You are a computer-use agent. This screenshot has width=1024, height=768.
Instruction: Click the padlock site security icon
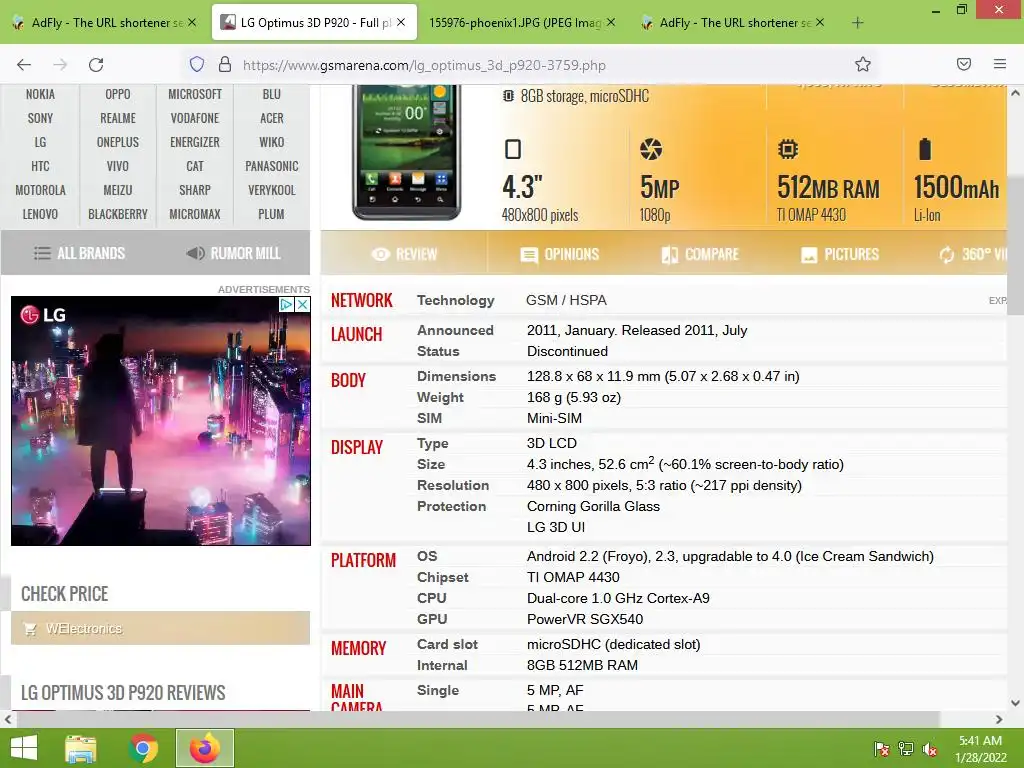(x=225, y=64)
